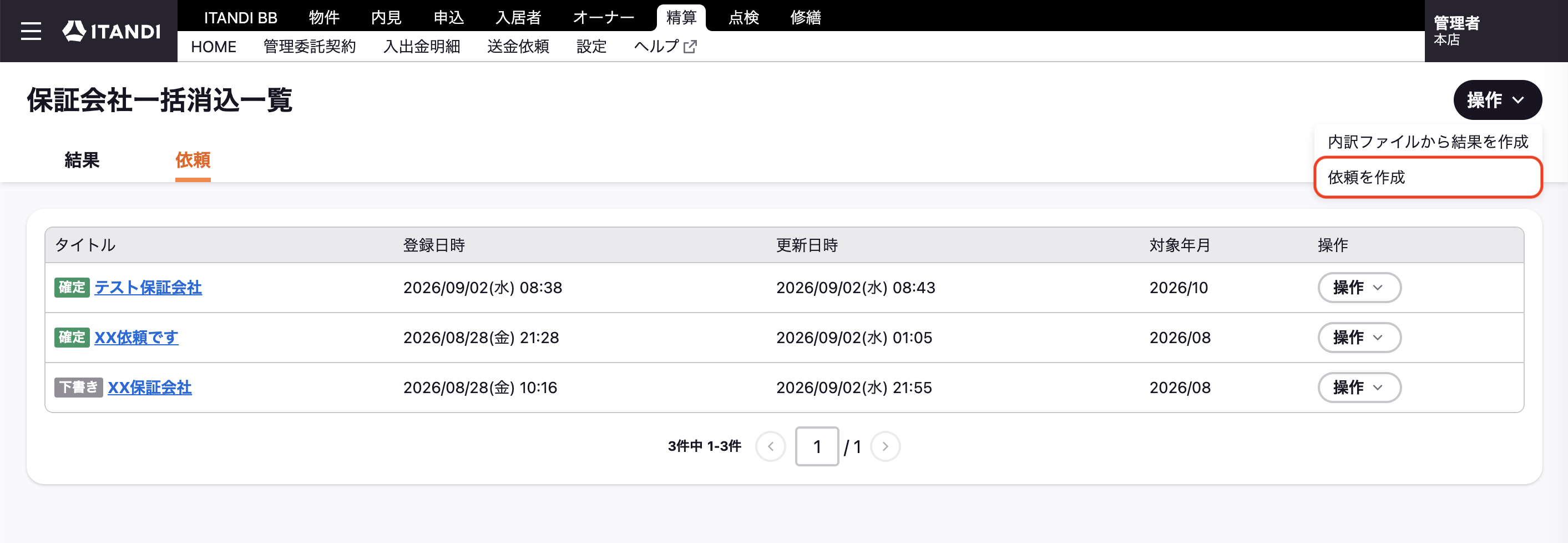Go to the previous page arrow
The image size is (1568, 543).
pyautogui.click(x=771, y=447)
